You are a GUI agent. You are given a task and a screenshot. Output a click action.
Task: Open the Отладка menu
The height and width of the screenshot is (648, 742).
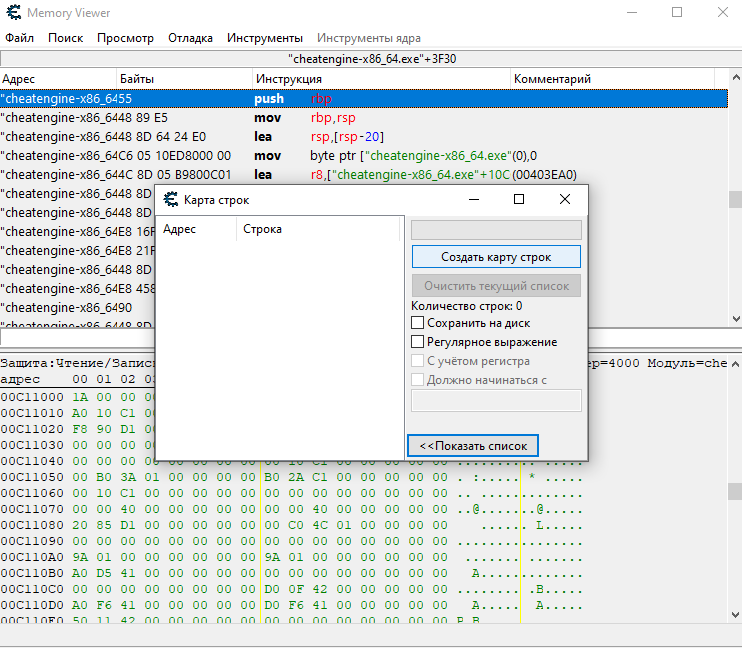[x=190, y=38]
